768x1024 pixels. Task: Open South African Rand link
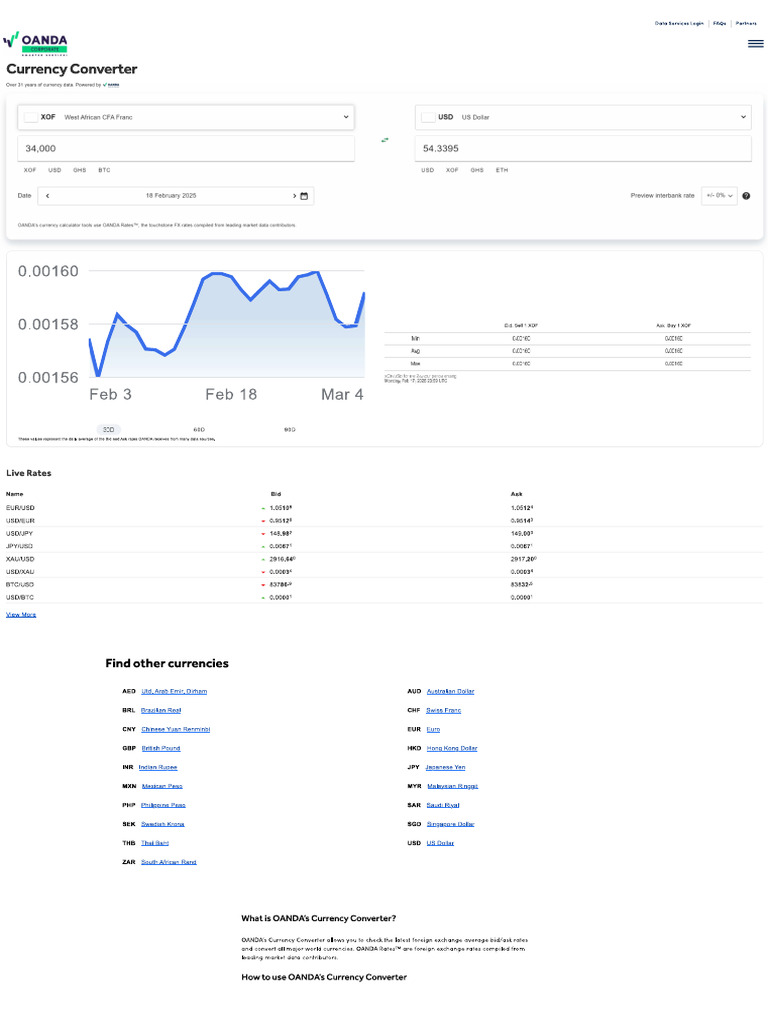pos(168,862)
